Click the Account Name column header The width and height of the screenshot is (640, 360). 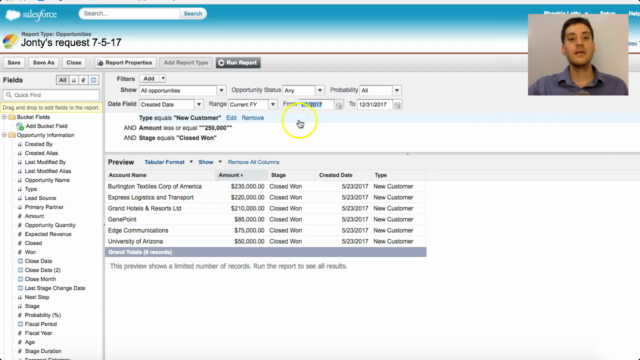[160, 175]
